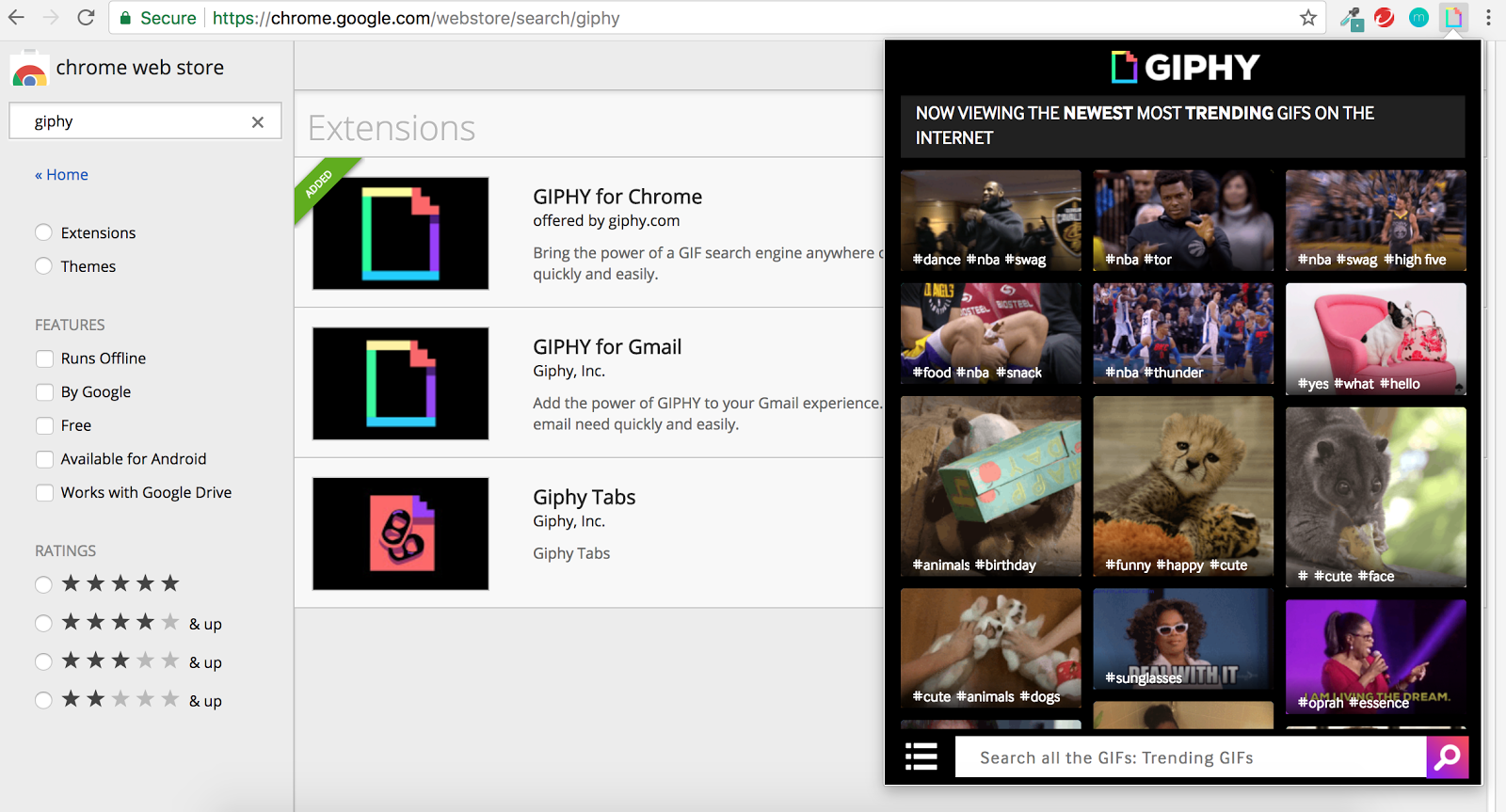Image resolution: width=1506 pixels, height=812 pixels.
Task: Open the #cute #animals #dogs GIF
Action: 990,648
